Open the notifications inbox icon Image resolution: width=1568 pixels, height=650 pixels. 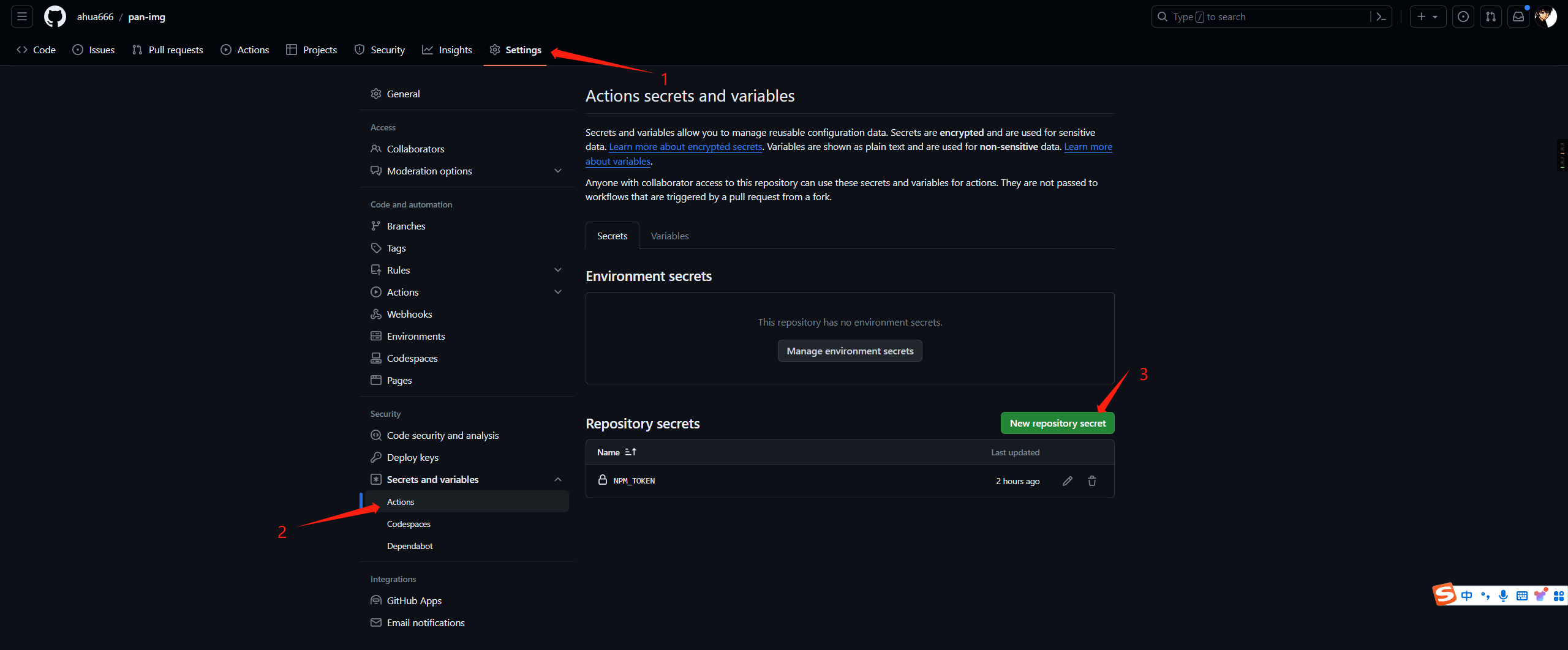1518,17
